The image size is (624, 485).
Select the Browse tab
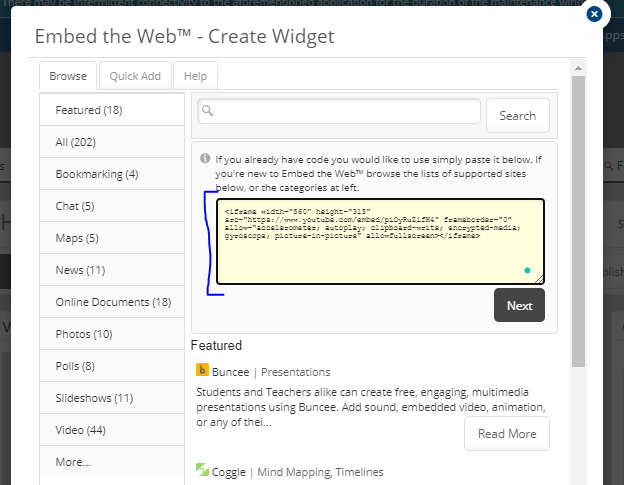[68, 76]
